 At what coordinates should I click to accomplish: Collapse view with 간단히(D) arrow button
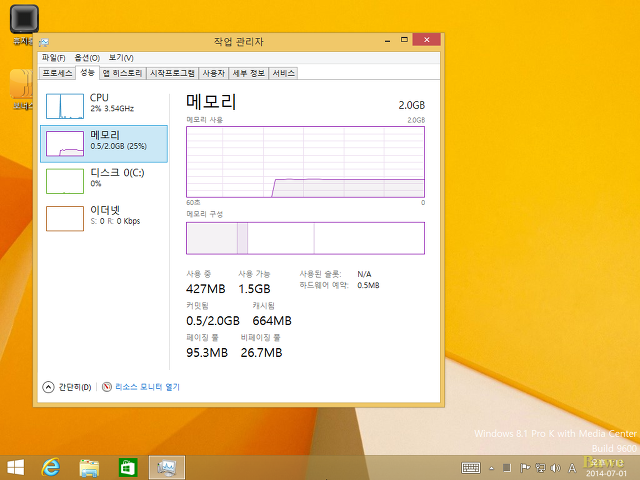(x=48, y=387)
